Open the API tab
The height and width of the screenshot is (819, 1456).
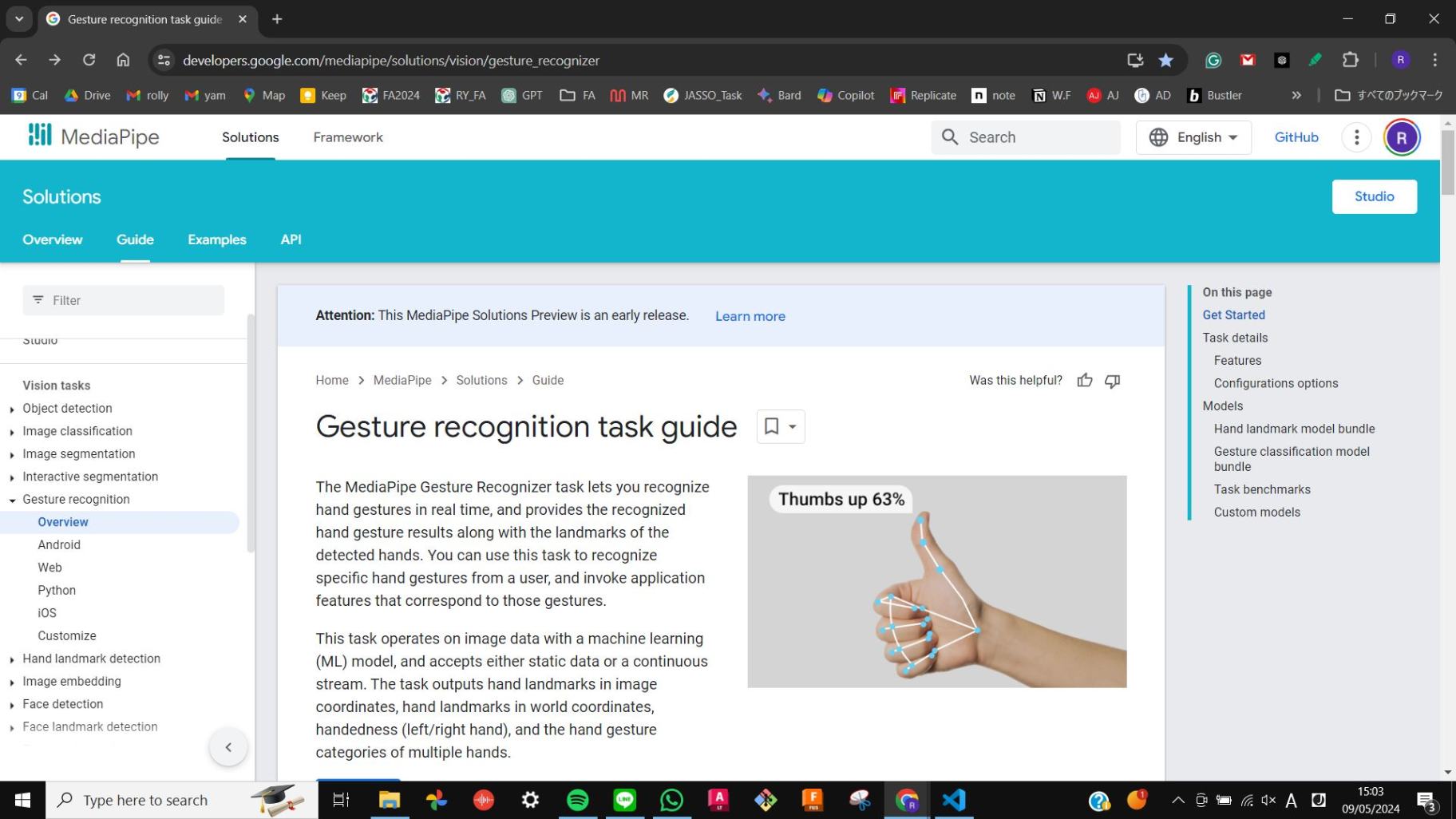coord(291,239)
